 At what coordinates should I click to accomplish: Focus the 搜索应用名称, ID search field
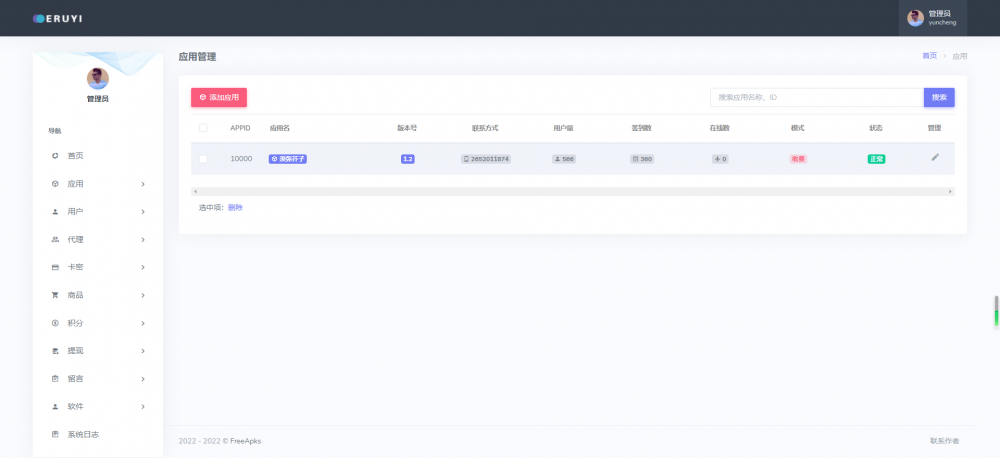pyautogui.click(x=816, y=98)
